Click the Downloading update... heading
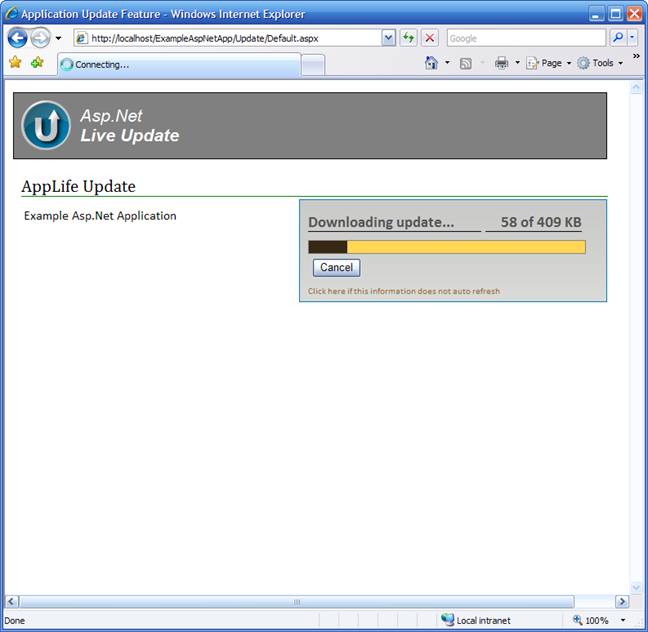 381,222
